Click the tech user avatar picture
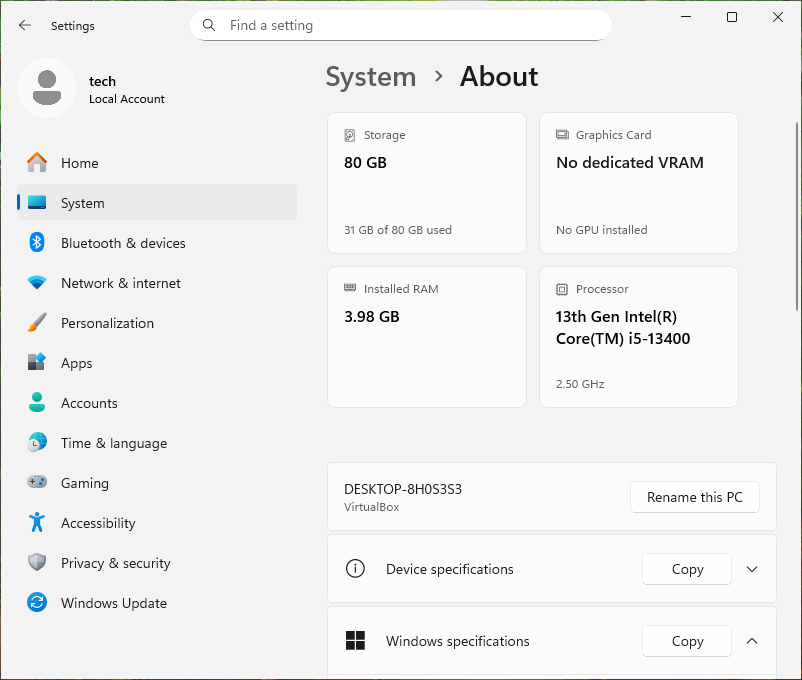 (x=47, y=88)
